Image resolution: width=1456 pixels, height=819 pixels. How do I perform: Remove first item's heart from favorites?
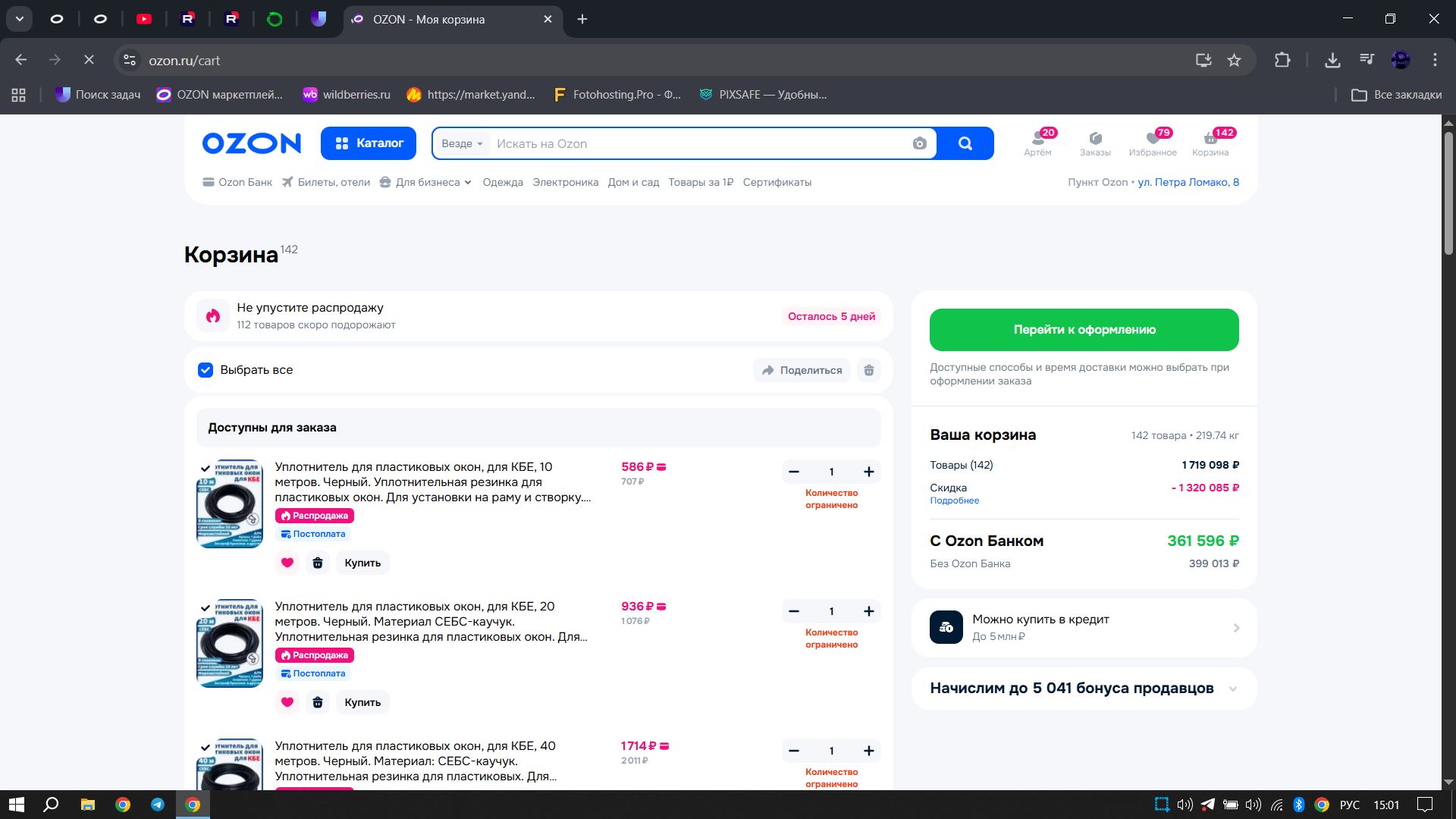(x=287, y=563)
